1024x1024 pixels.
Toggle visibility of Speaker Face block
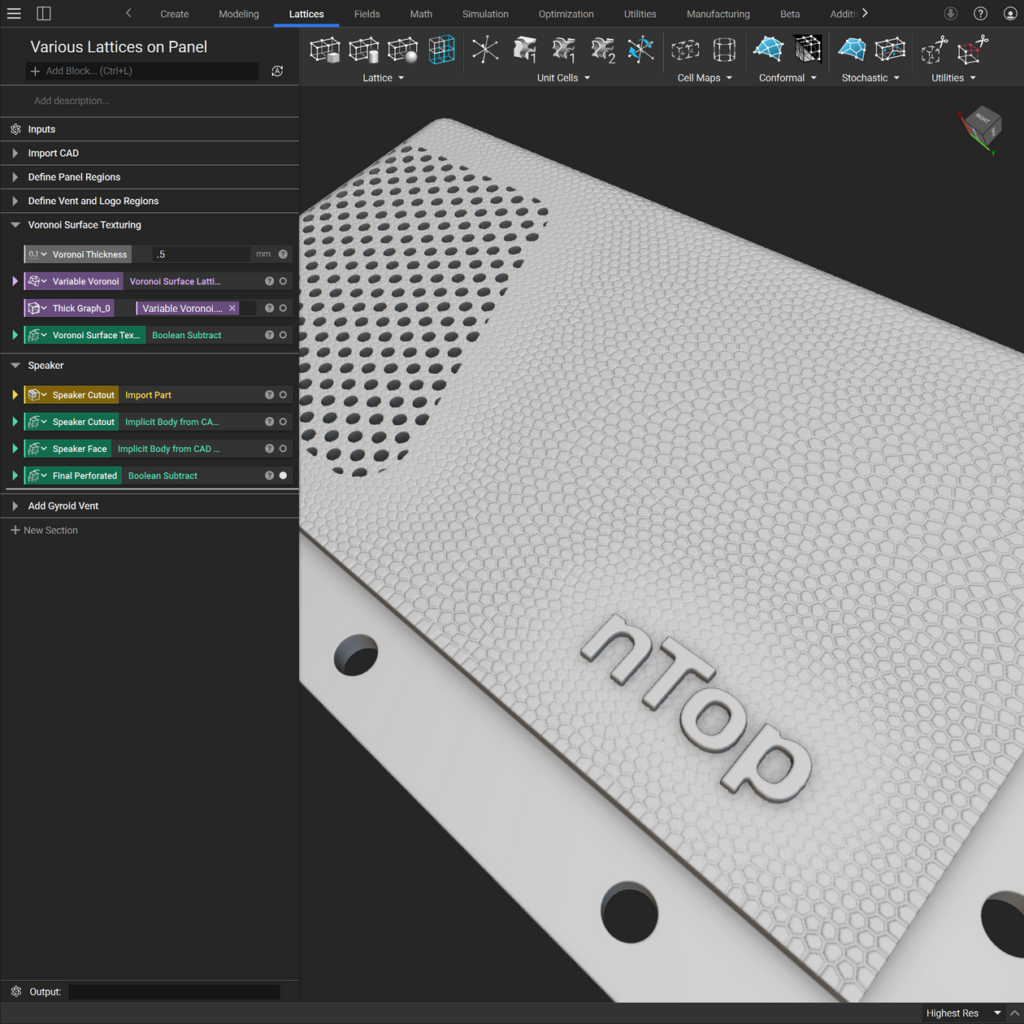(x=283, y=449)
